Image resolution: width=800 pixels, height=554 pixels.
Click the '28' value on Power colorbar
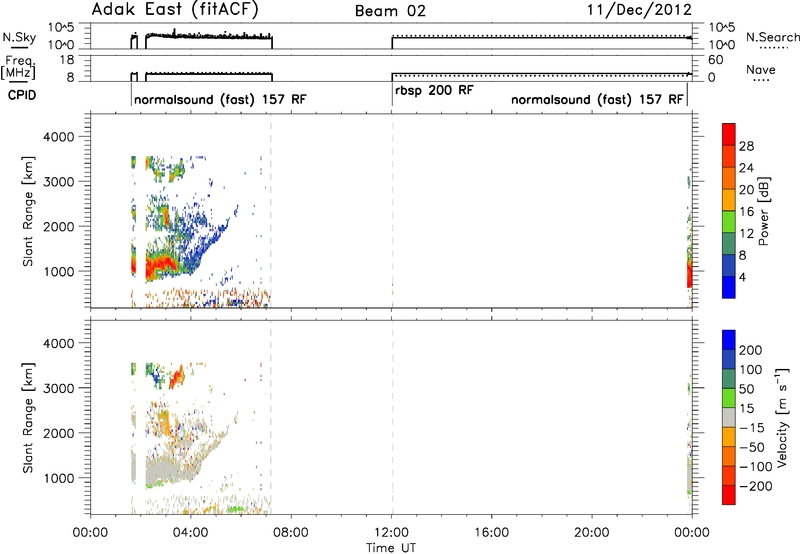746,146
